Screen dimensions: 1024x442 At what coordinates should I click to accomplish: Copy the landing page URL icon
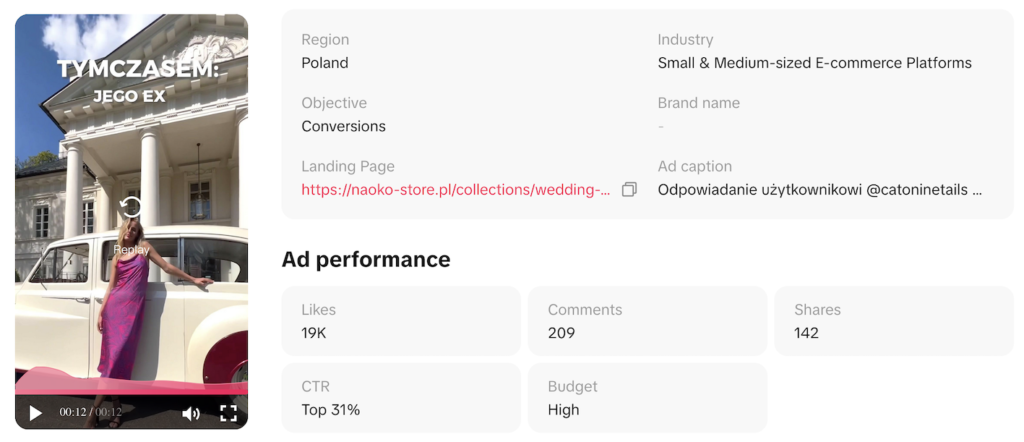629,189
